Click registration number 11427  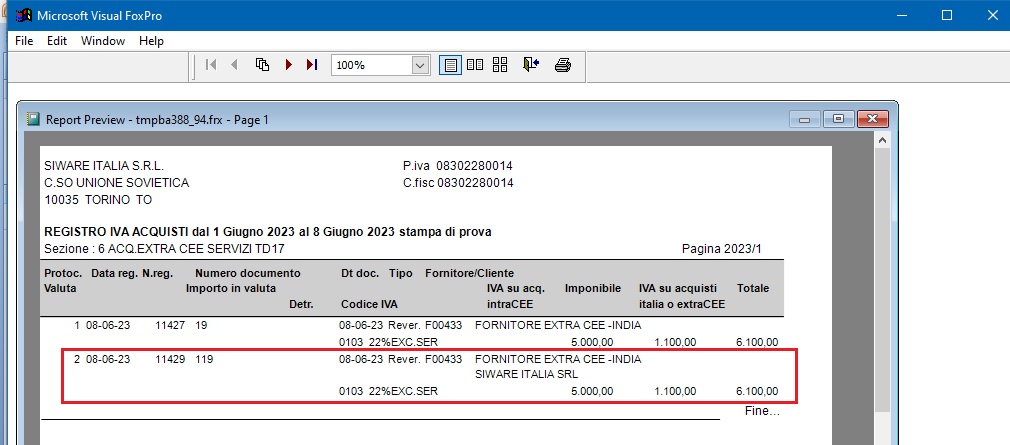(170, 325)
